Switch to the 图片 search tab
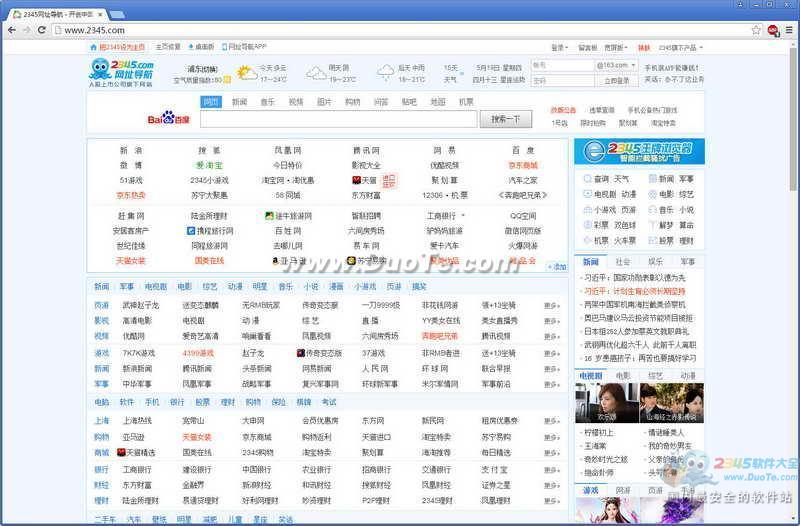Screen dimensions: 800x526 coord(324,102)
